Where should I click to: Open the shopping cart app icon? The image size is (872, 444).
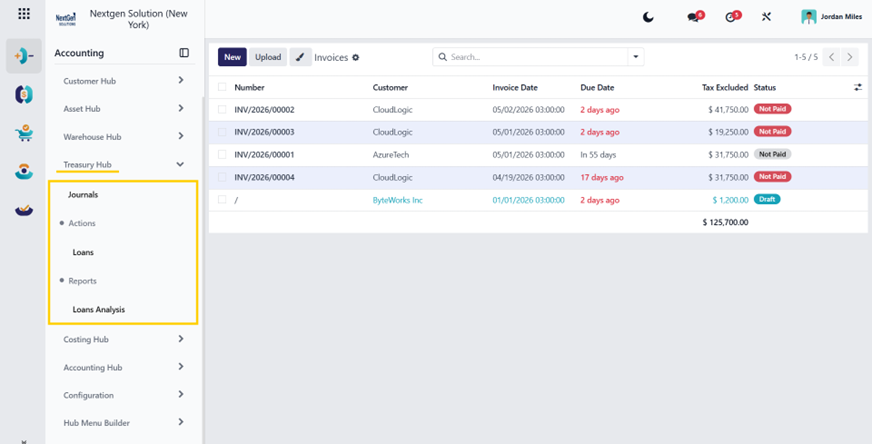click(x=24, y=133)
